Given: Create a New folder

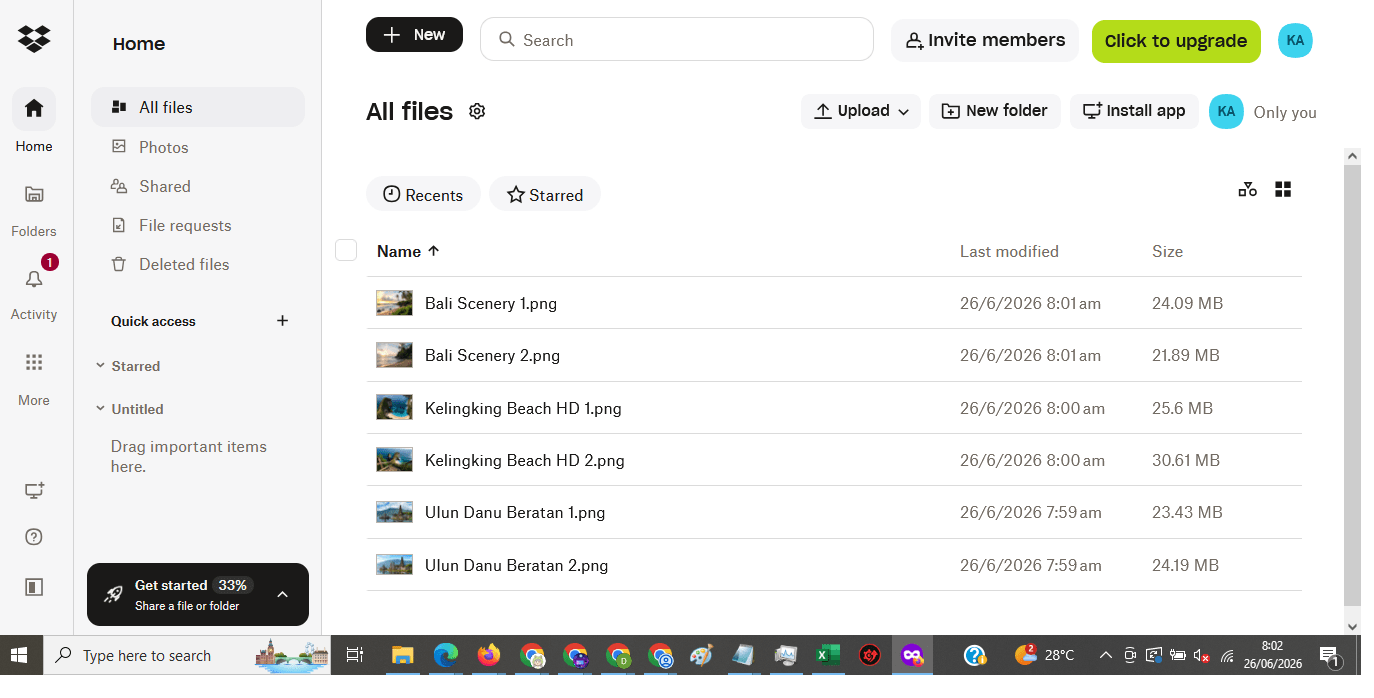Looking at the screenshot, I should coord(995,111).
